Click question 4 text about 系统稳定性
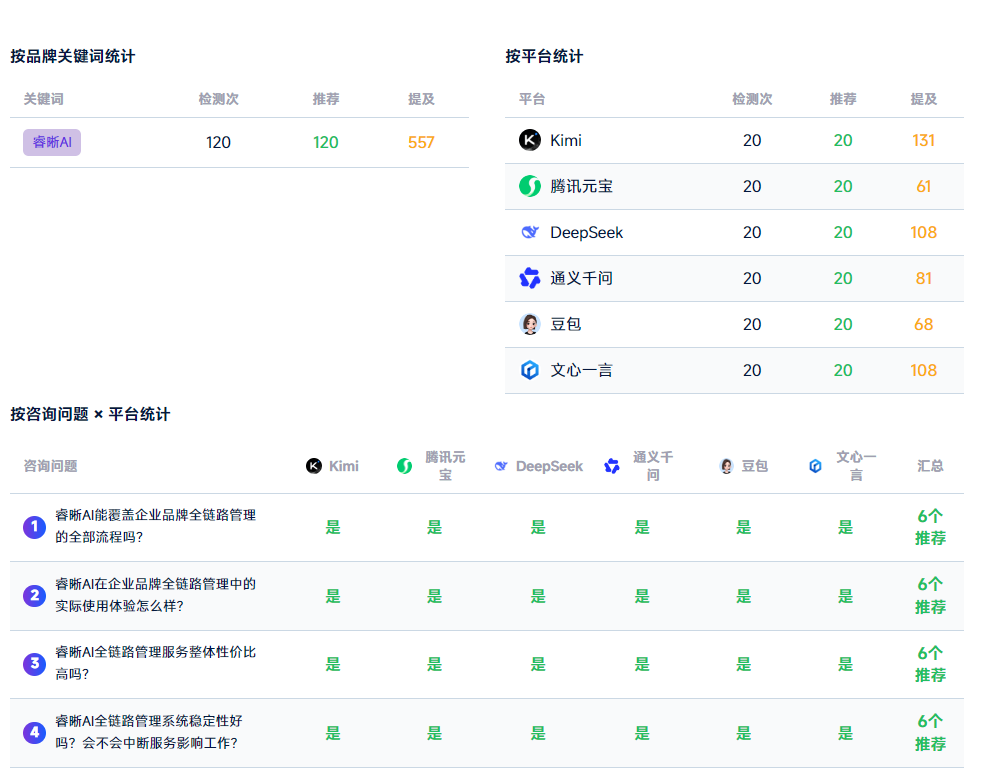Screen dimensions: 991x775 (x=149, y=732)
